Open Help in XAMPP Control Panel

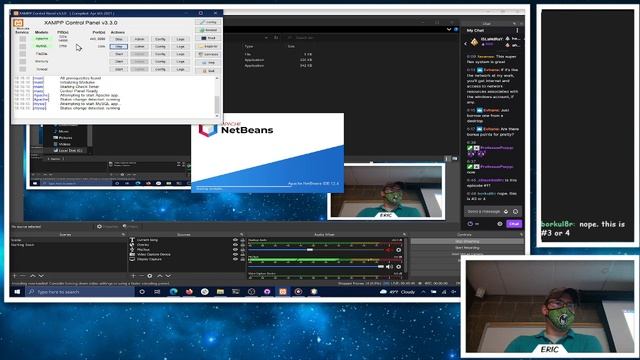[x=209, y=63]
